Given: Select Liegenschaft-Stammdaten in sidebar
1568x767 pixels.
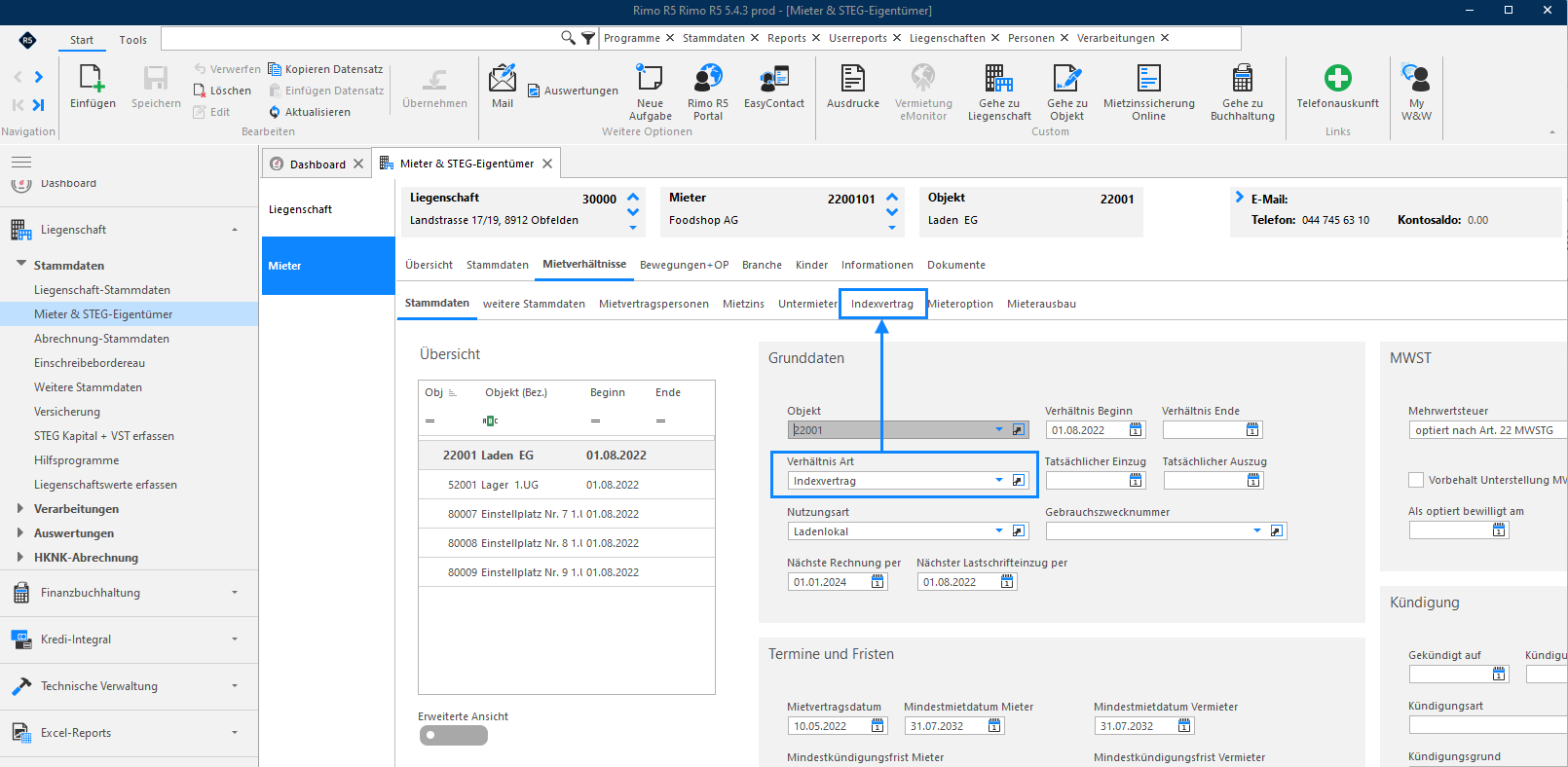Looking at the screenshot, I should pos(102,290).
